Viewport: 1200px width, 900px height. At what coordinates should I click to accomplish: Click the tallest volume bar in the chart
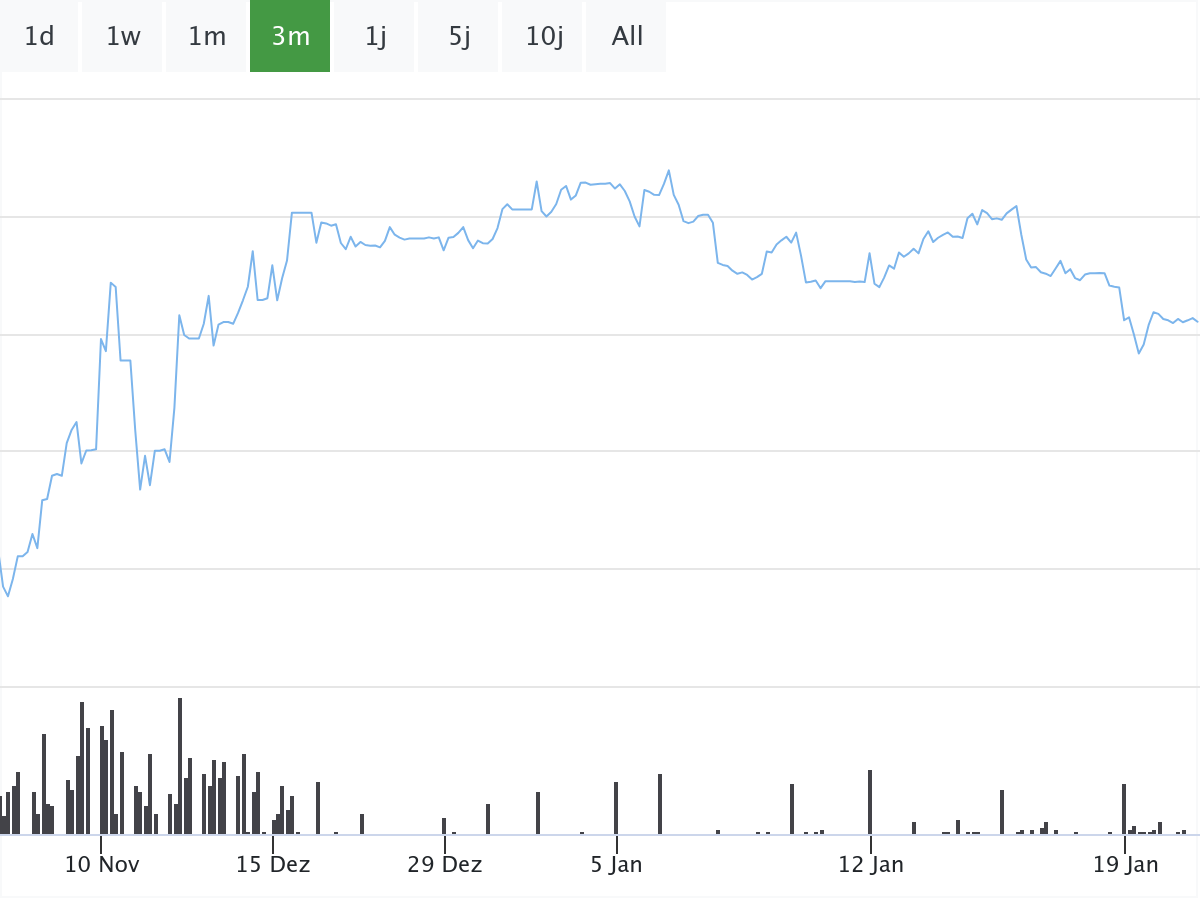pos(180,766)
